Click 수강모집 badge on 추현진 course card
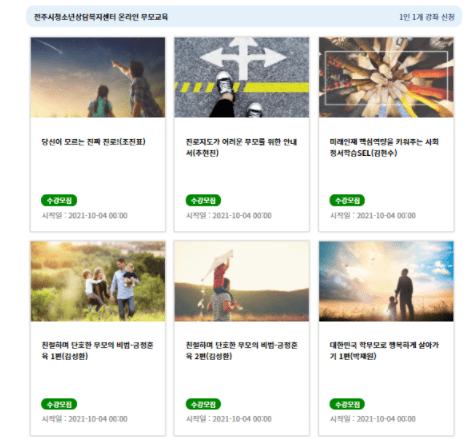 (203, 200)
